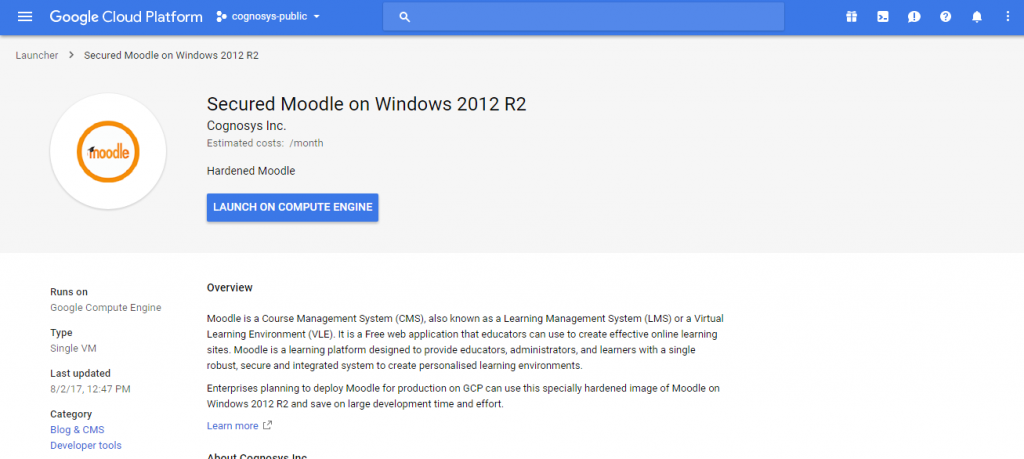Open the Learn more link
Image resolution: width=1024 pixels, height=459 pixels.
click(x=232, y=426)
